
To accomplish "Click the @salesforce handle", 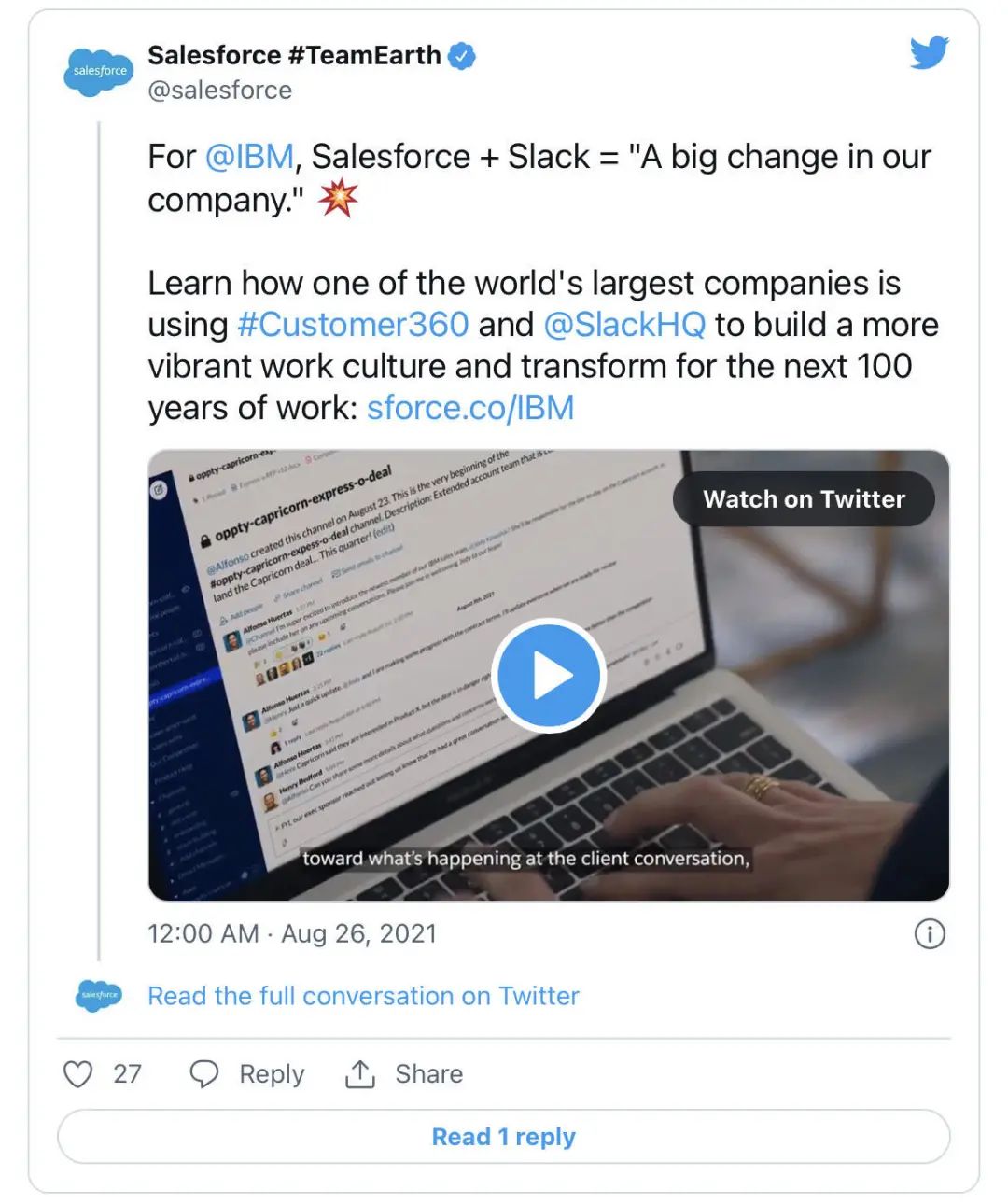I will (x=219, y=91).
